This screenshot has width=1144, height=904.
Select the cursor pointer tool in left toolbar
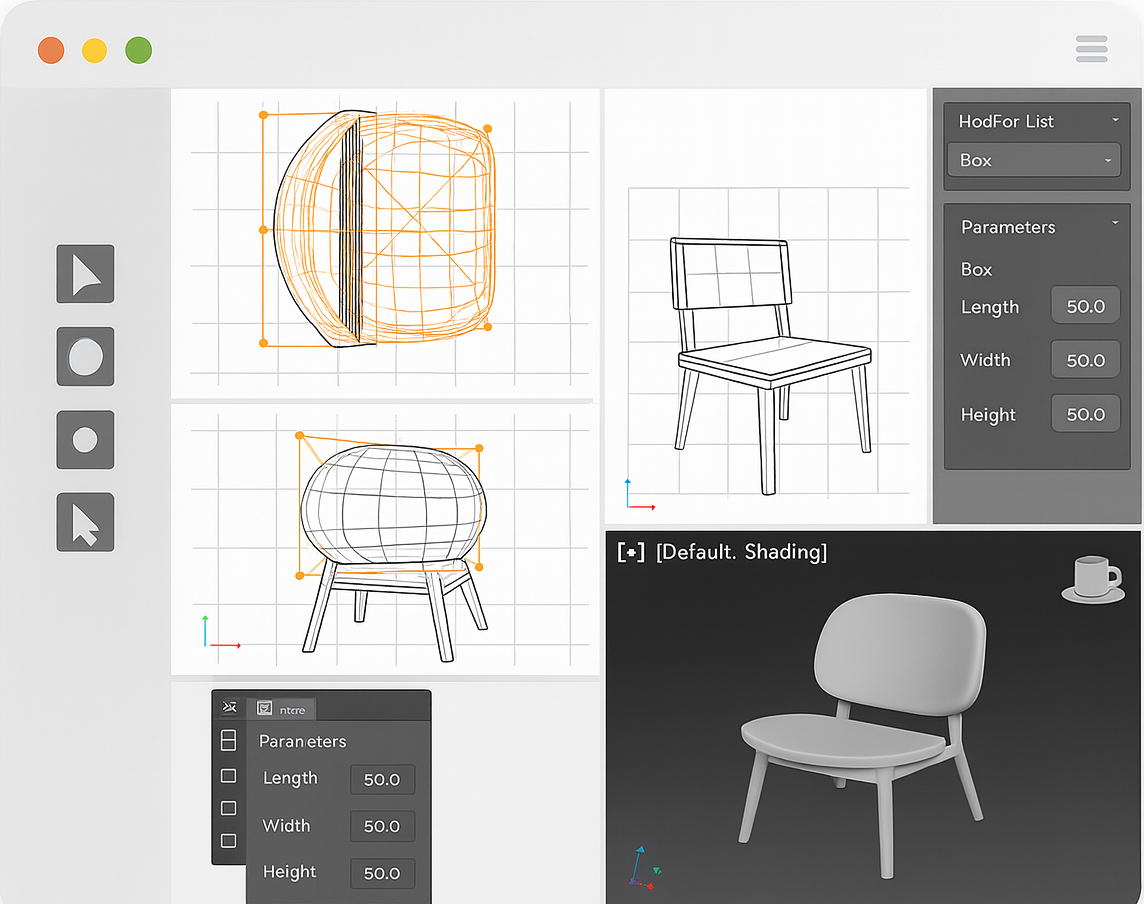click(85, 522)
